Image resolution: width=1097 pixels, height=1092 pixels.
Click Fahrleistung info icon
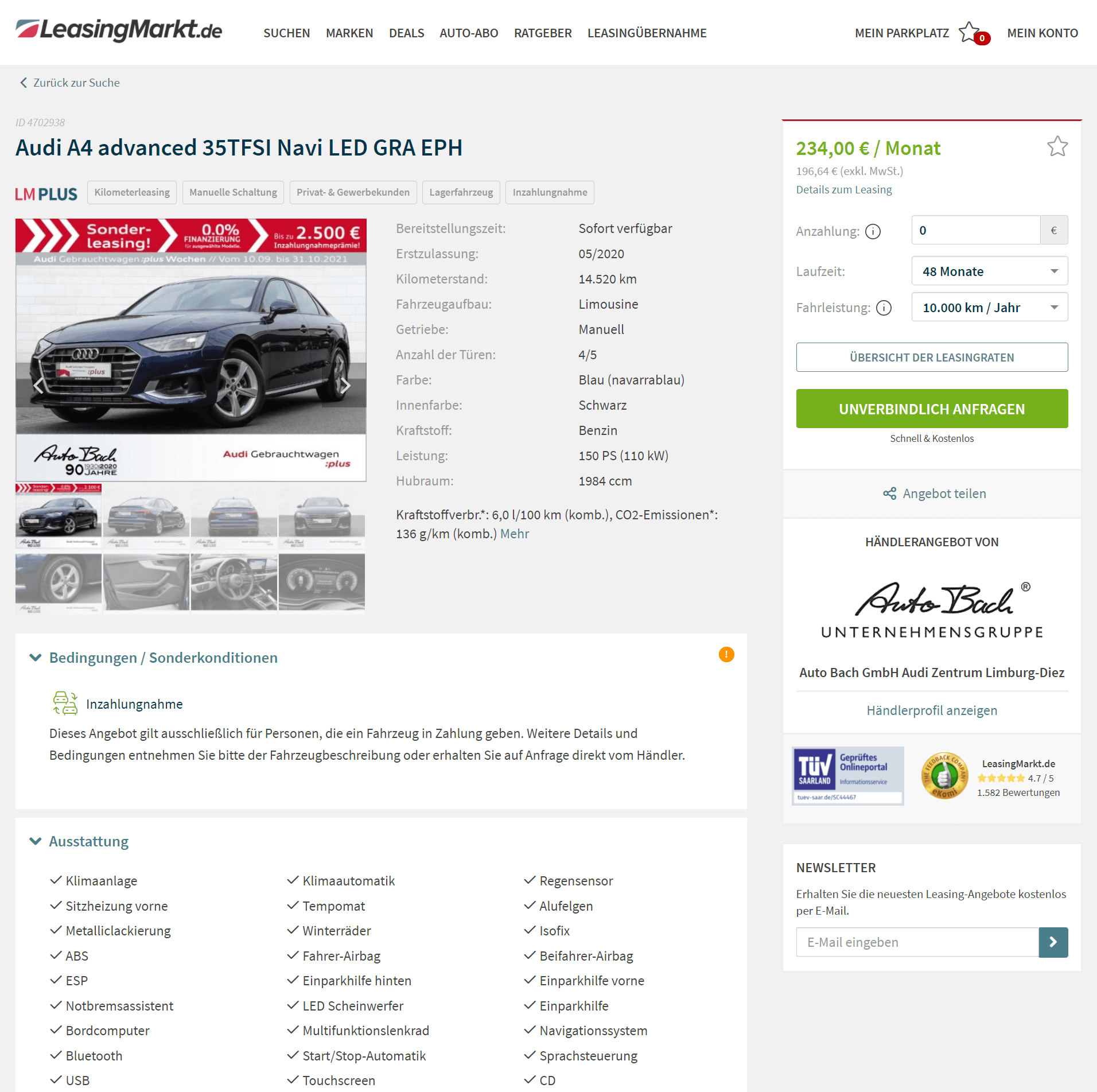[884, 308]
